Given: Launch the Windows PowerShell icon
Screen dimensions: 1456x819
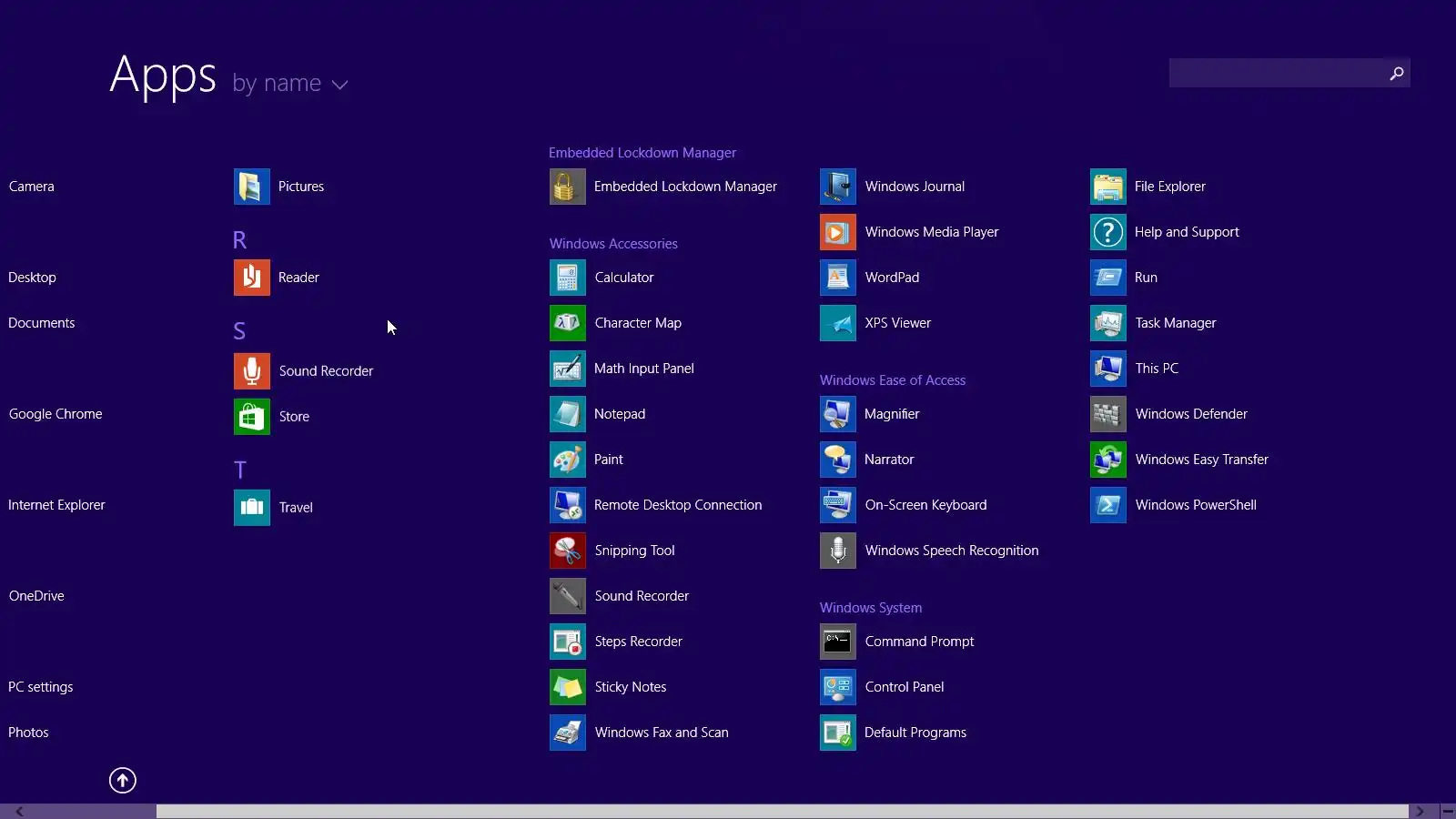Looking at the screenshot, I should 1108,505.
